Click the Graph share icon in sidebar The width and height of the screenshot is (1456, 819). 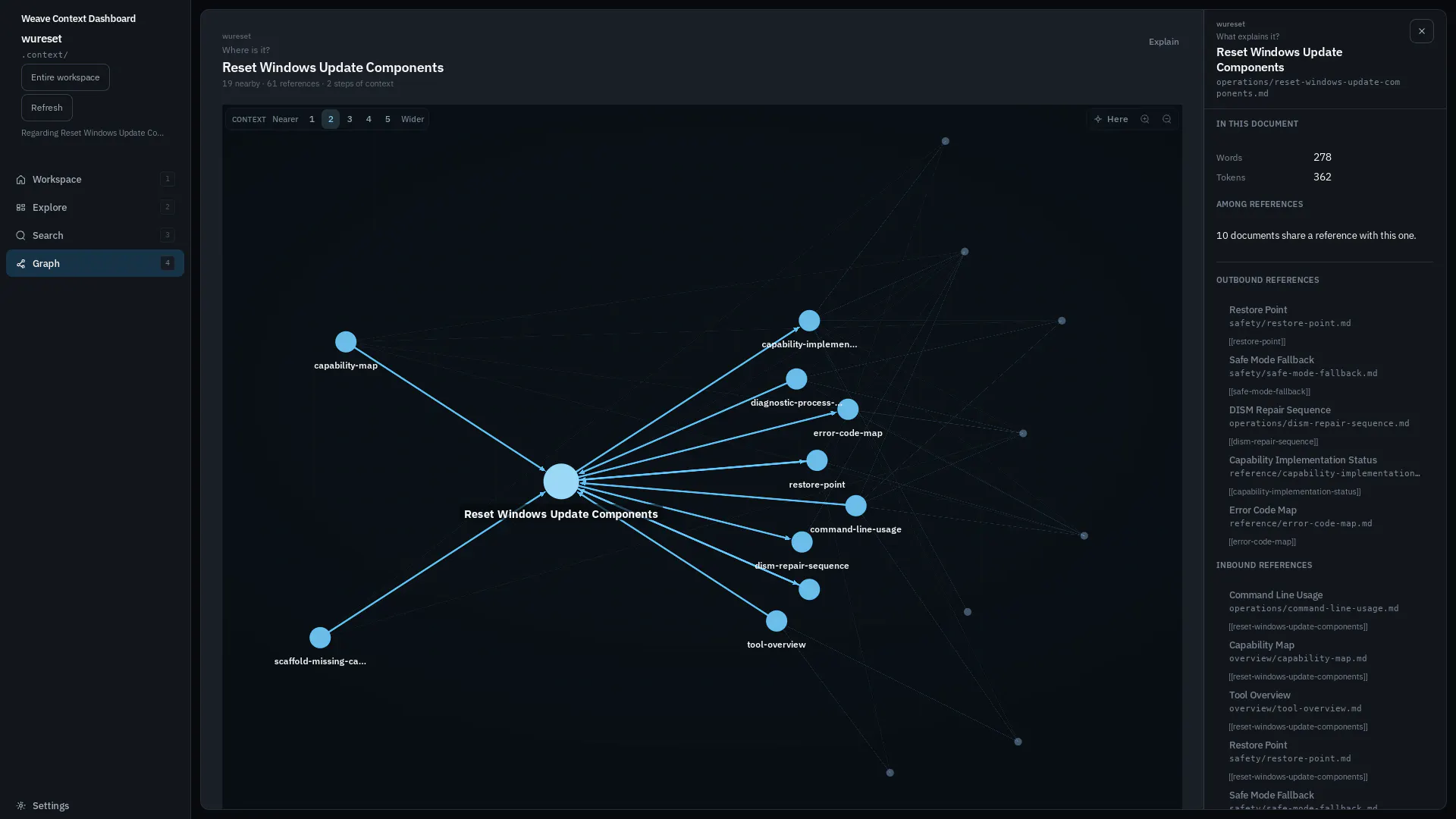[x=20, y=264]
